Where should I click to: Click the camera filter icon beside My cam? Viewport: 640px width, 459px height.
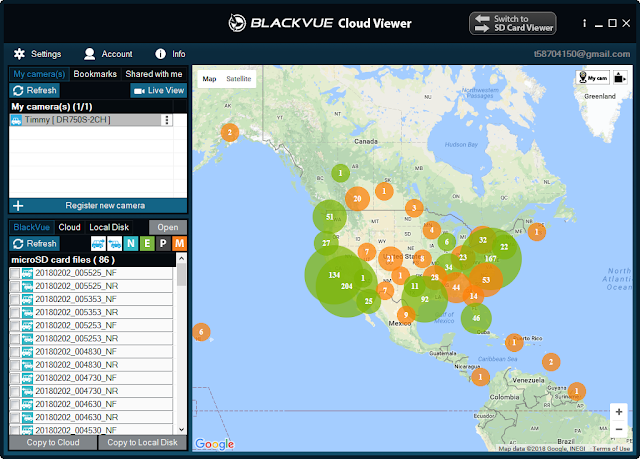[x=620, y=78]
